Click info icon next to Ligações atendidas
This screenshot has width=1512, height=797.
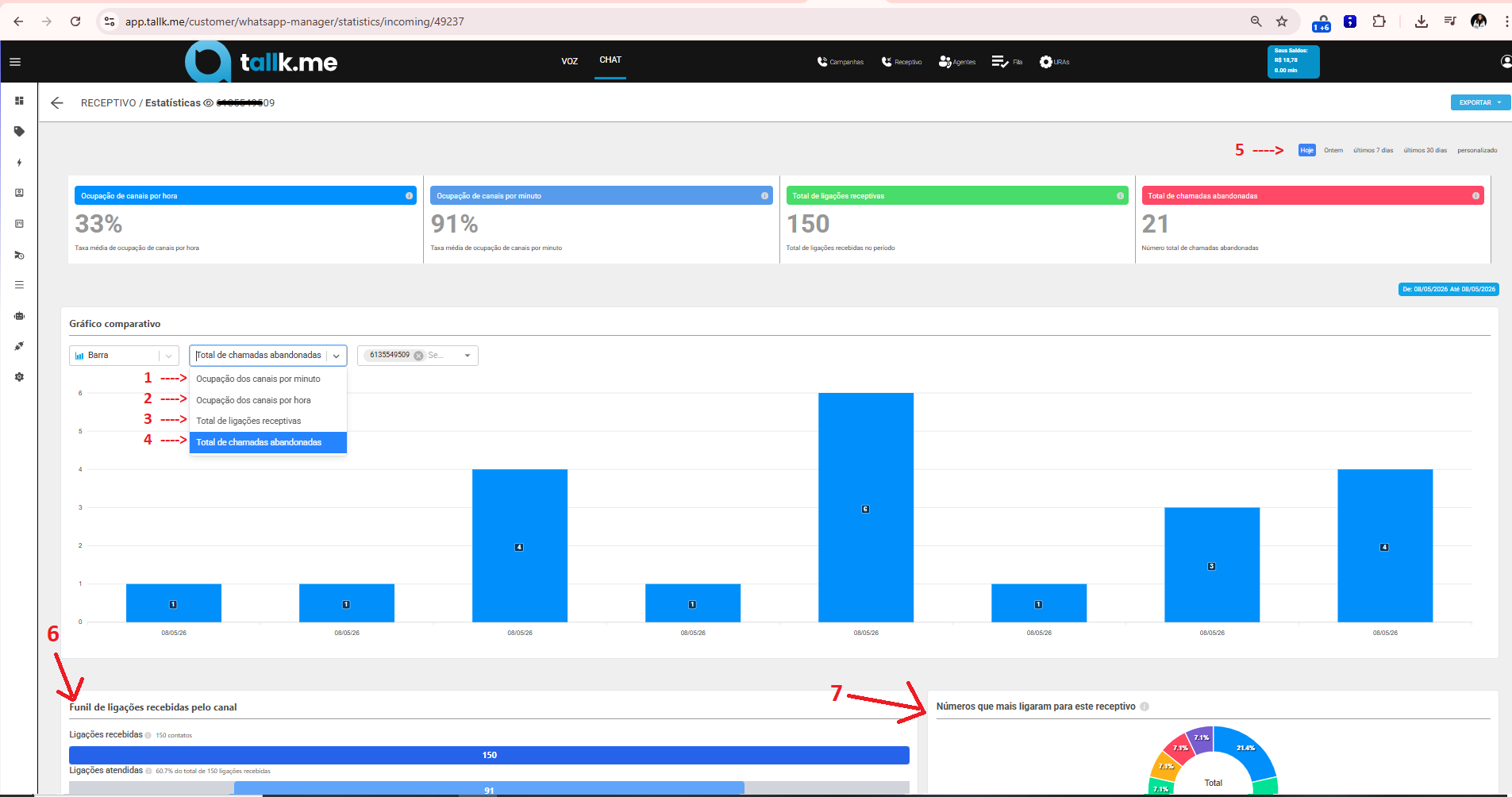148,771
